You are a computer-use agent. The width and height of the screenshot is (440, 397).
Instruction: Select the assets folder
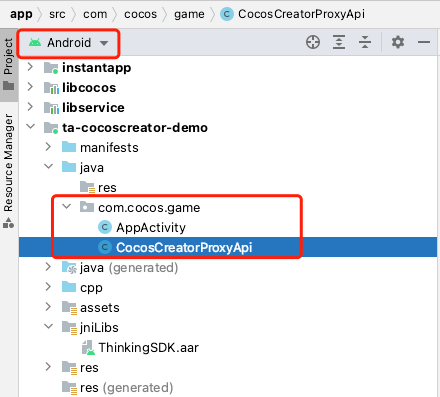[228, 307]
